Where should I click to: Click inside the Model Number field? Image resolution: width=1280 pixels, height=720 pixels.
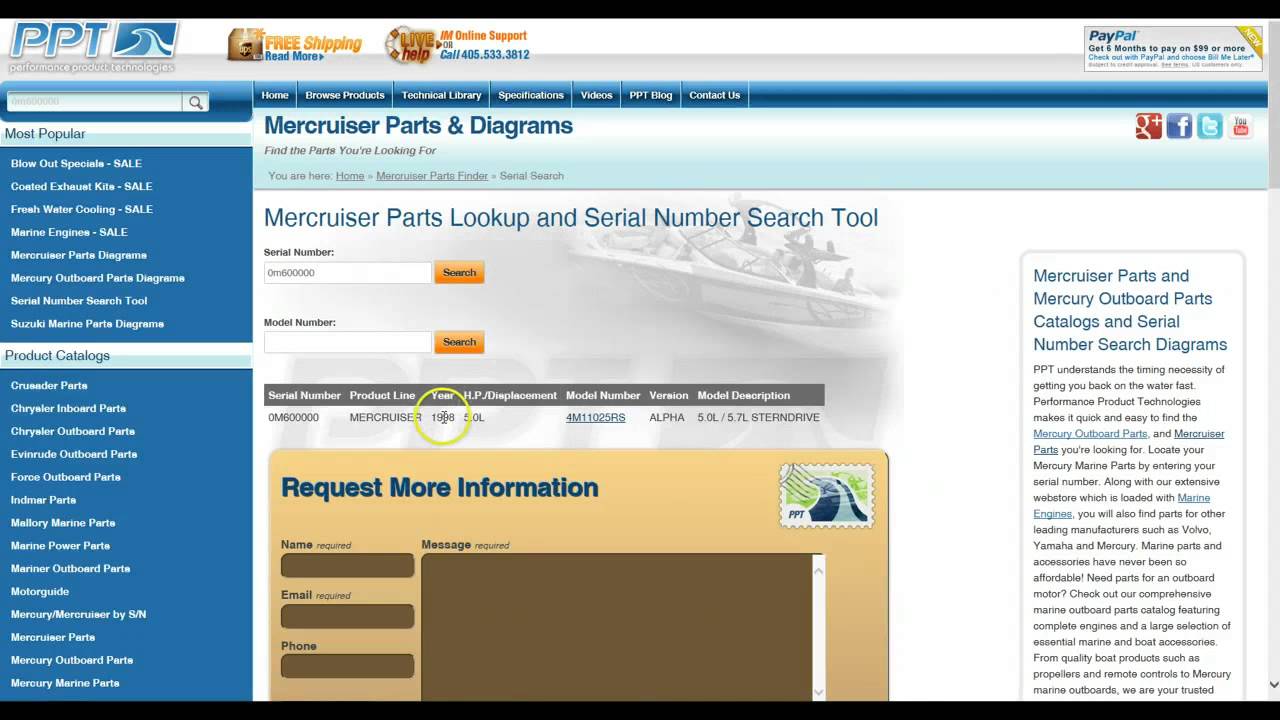[347, 342]
